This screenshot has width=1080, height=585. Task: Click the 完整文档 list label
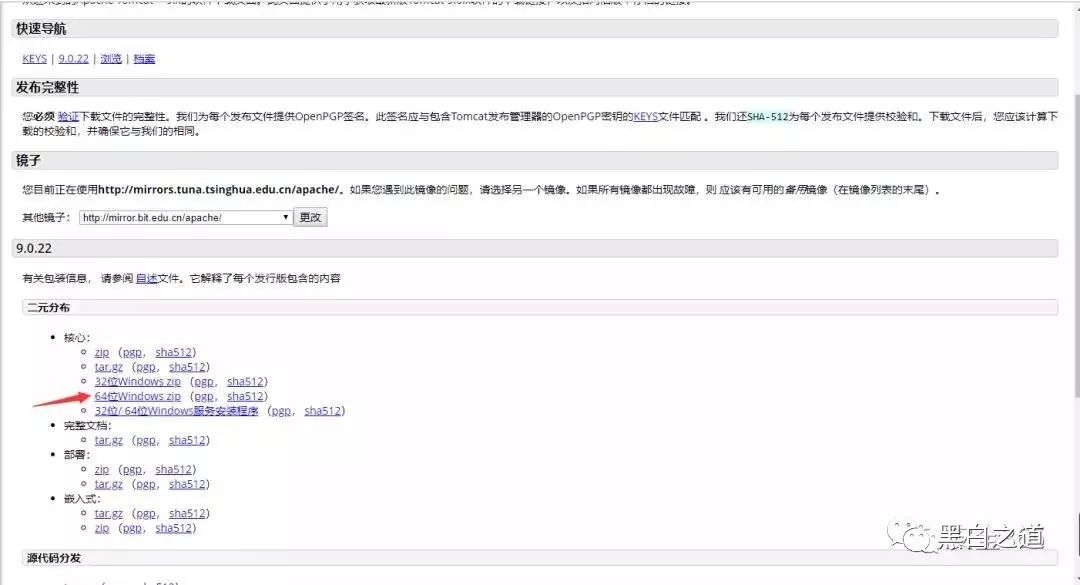[x=87, y=425]
